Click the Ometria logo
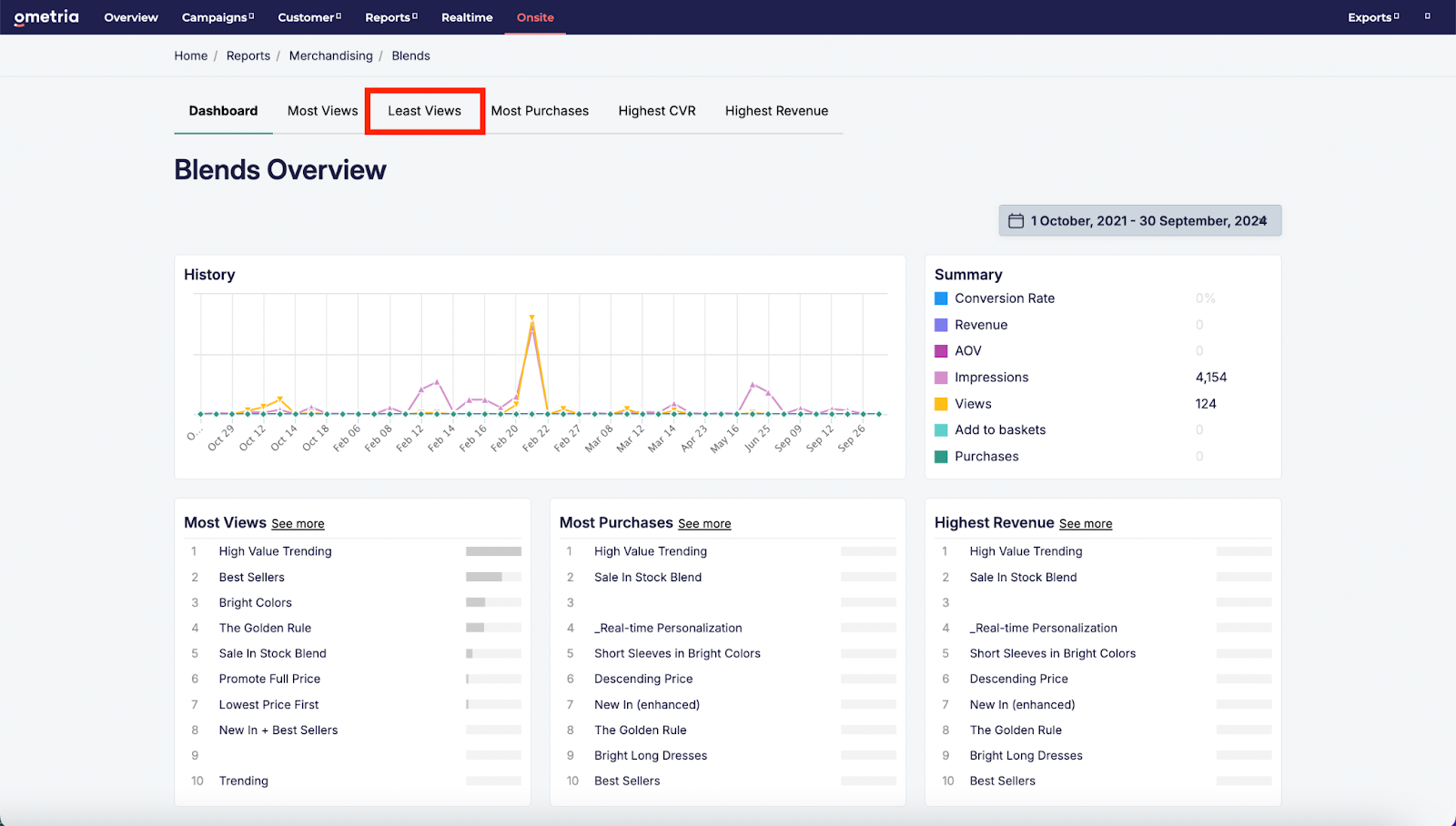Viewport: 1456px width, 826px height. (45, 16)
